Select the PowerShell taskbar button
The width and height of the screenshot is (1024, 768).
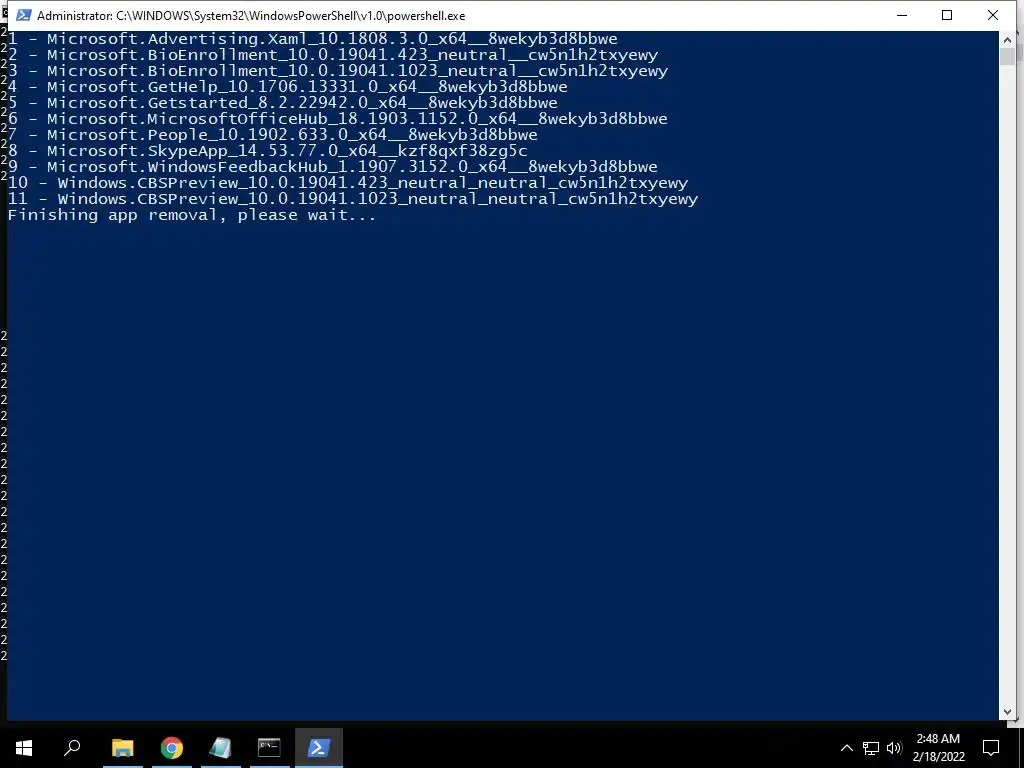coord(319,747)
